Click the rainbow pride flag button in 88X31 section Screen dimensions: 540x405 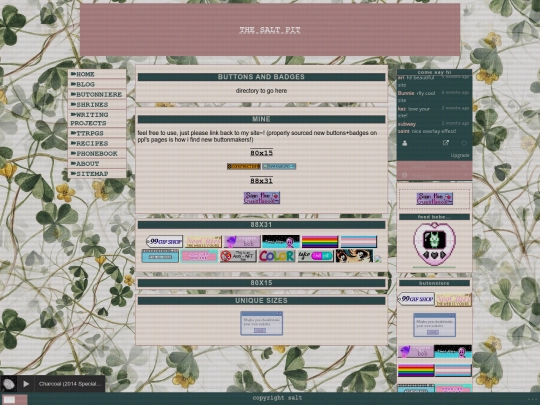[320, 241]
